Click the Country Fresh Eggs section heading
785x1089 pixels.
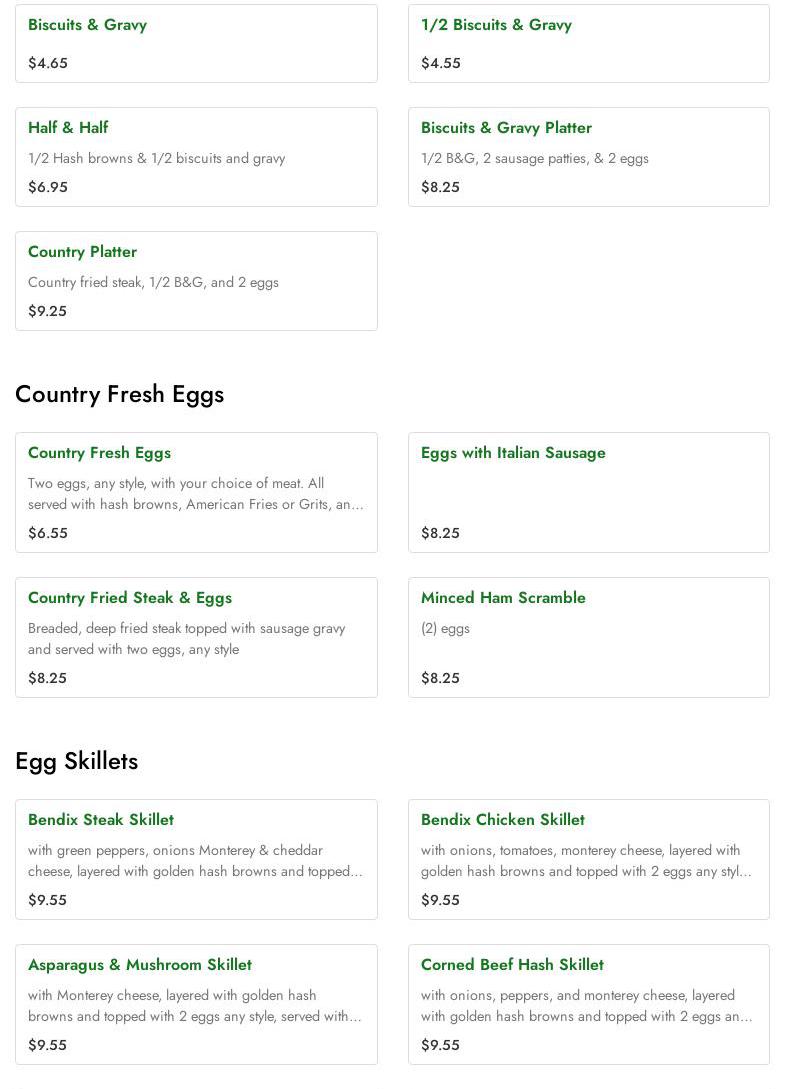[119, 394]
